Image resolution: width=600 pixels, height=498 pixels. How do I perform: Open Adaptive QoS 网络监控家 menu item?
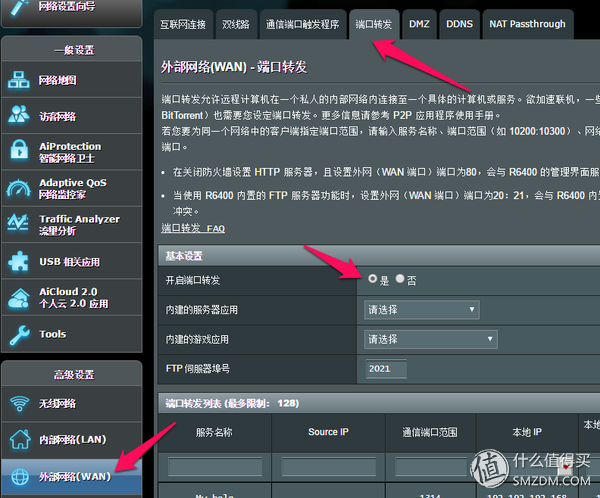coord(72,188)
